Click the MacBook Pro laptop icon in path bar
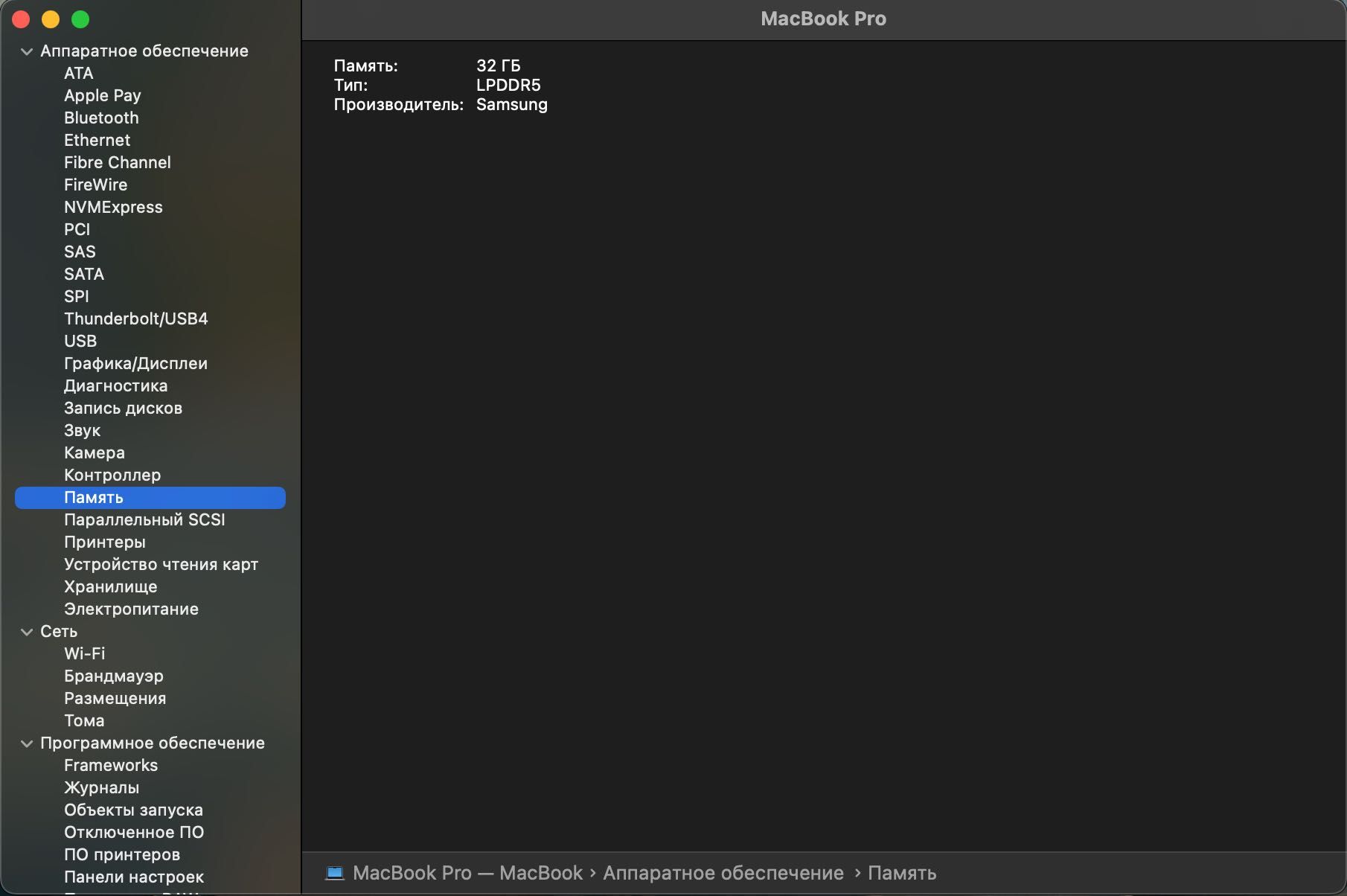 [335, 873]
